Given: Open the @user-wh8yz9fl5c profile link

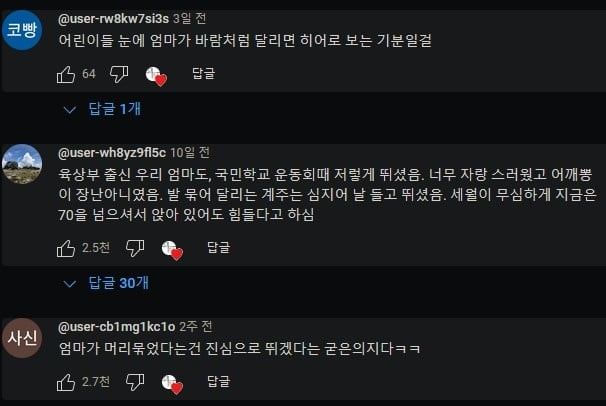Looking at the screenshot, I should pos(112,153).
